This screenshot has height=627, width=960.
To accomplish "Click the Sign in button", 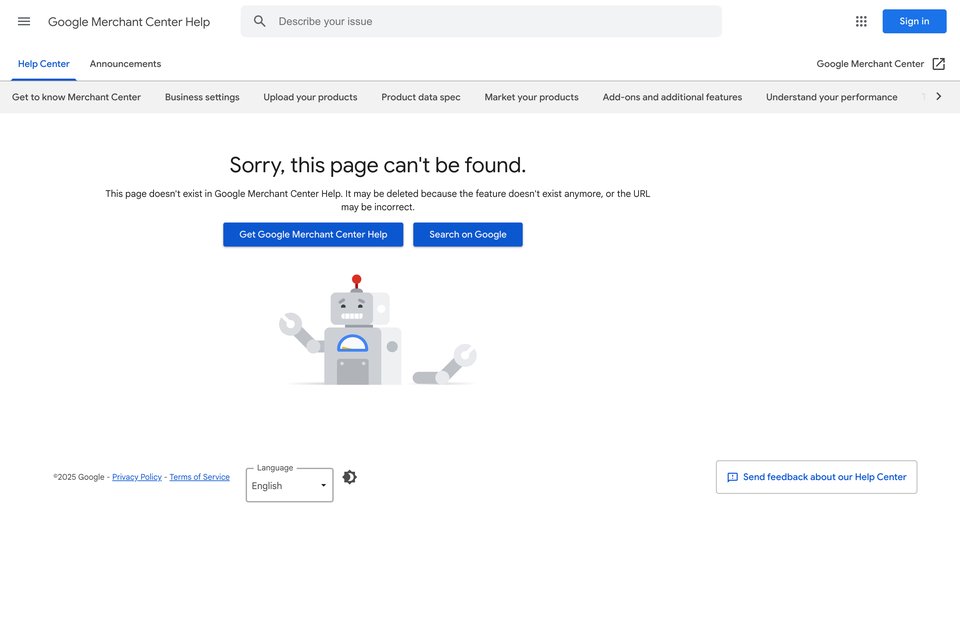I will [914, 21].
